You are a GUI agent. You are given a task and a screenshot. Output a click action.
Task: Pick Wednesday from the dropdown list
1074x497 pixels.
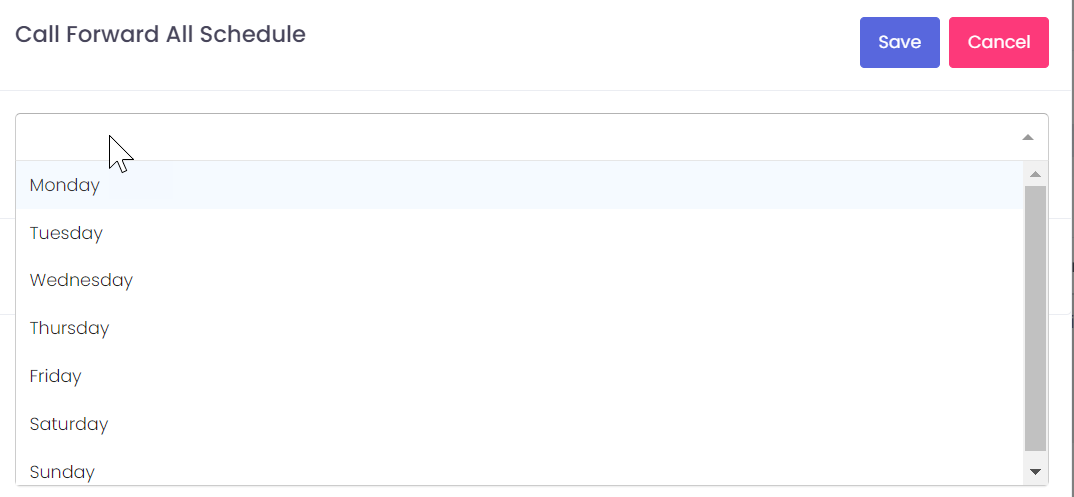(x=81, y=281)
